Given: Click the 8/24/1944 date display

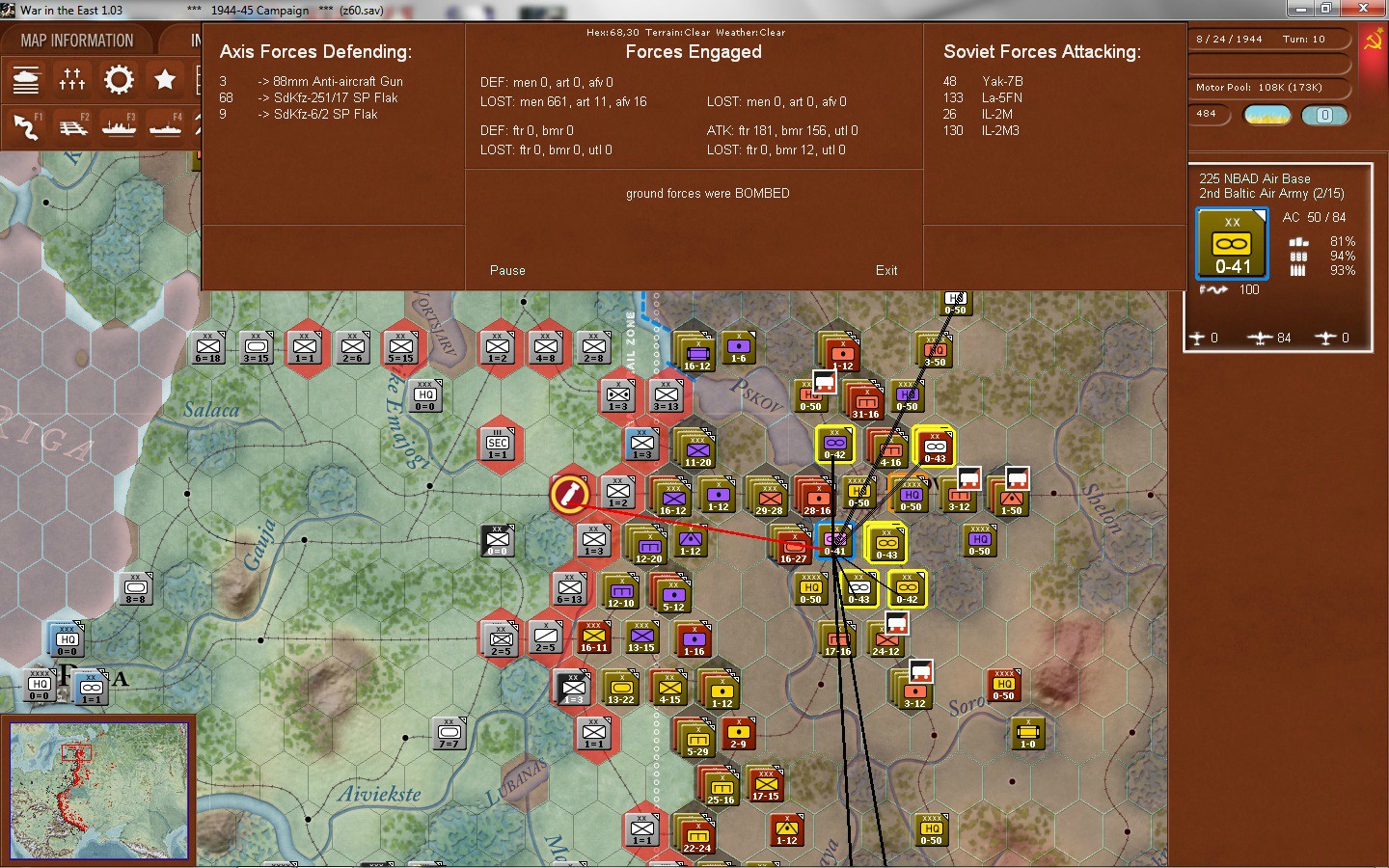Looking at the screenshot, I should point(1229,40).
